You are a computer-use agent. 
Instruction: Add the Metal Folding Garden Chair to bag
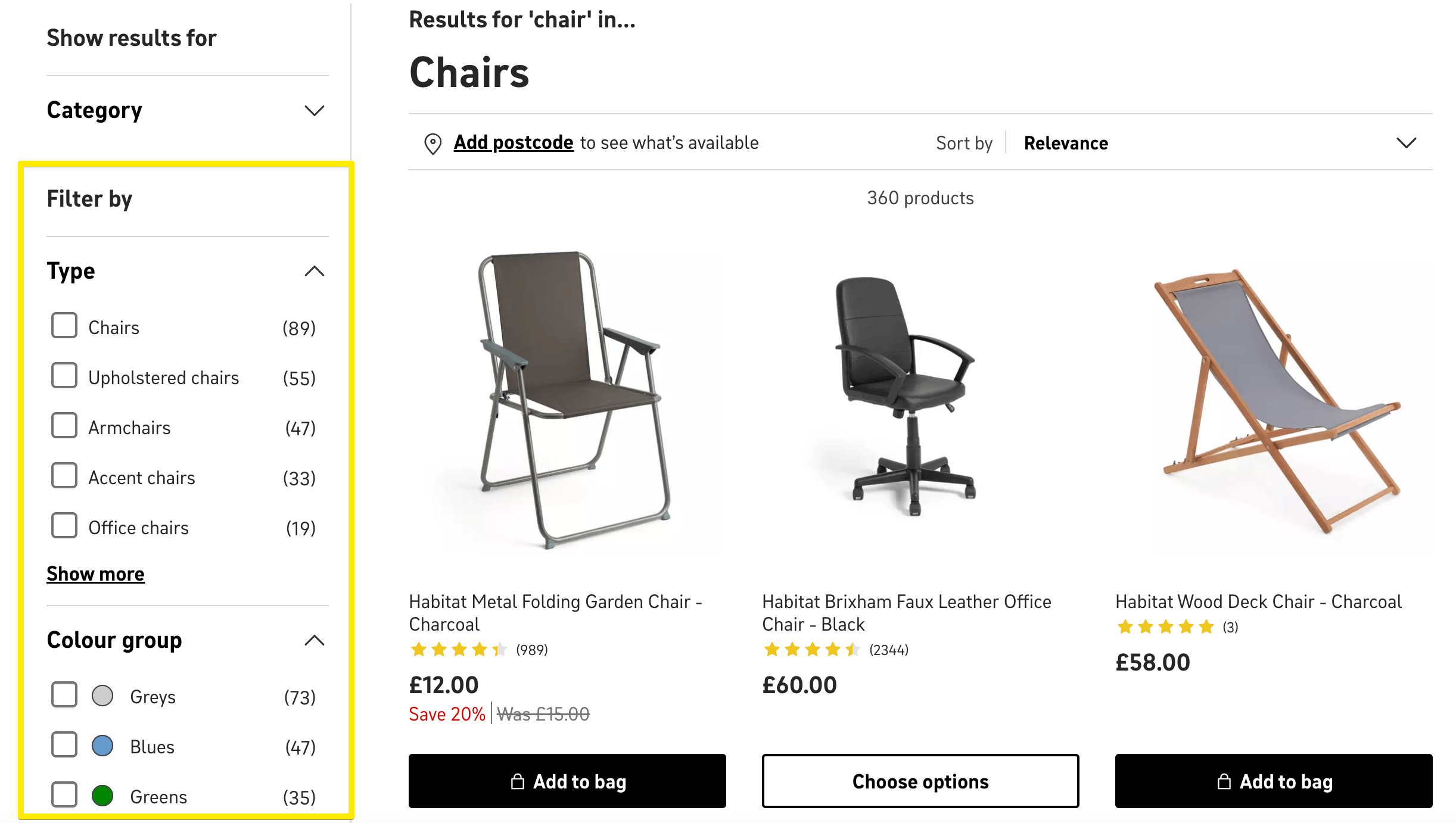[567, 781]
